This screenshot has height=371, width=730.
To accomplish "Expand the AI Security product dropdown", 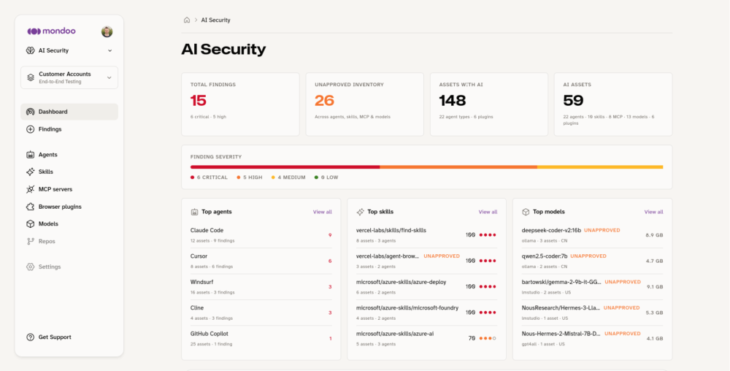I will 110,50.
